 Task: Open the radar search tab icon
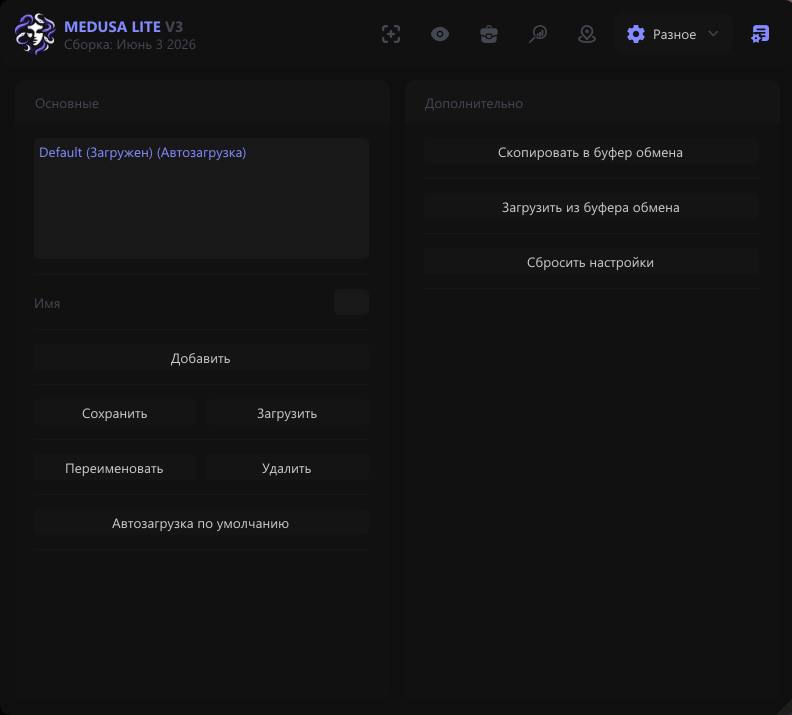click(538, 34)
